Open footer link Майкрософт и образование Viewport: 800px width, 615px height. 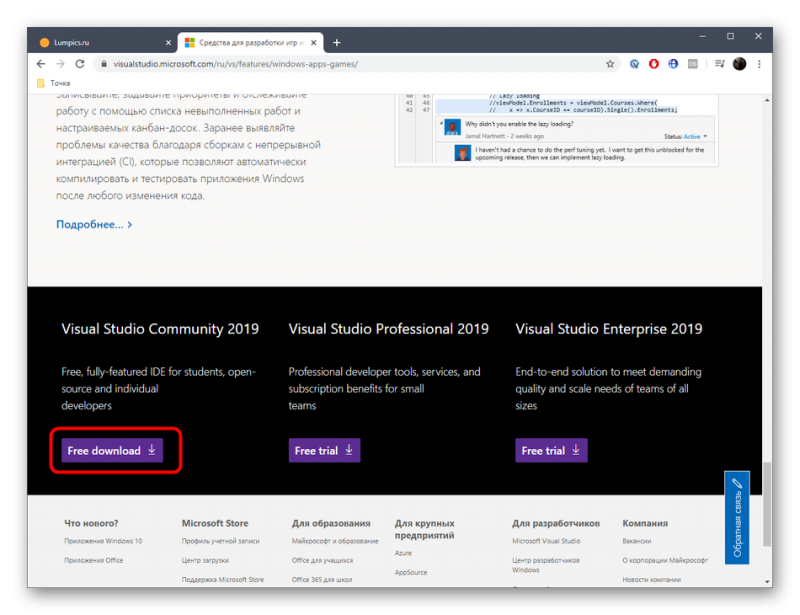point(335,541)
